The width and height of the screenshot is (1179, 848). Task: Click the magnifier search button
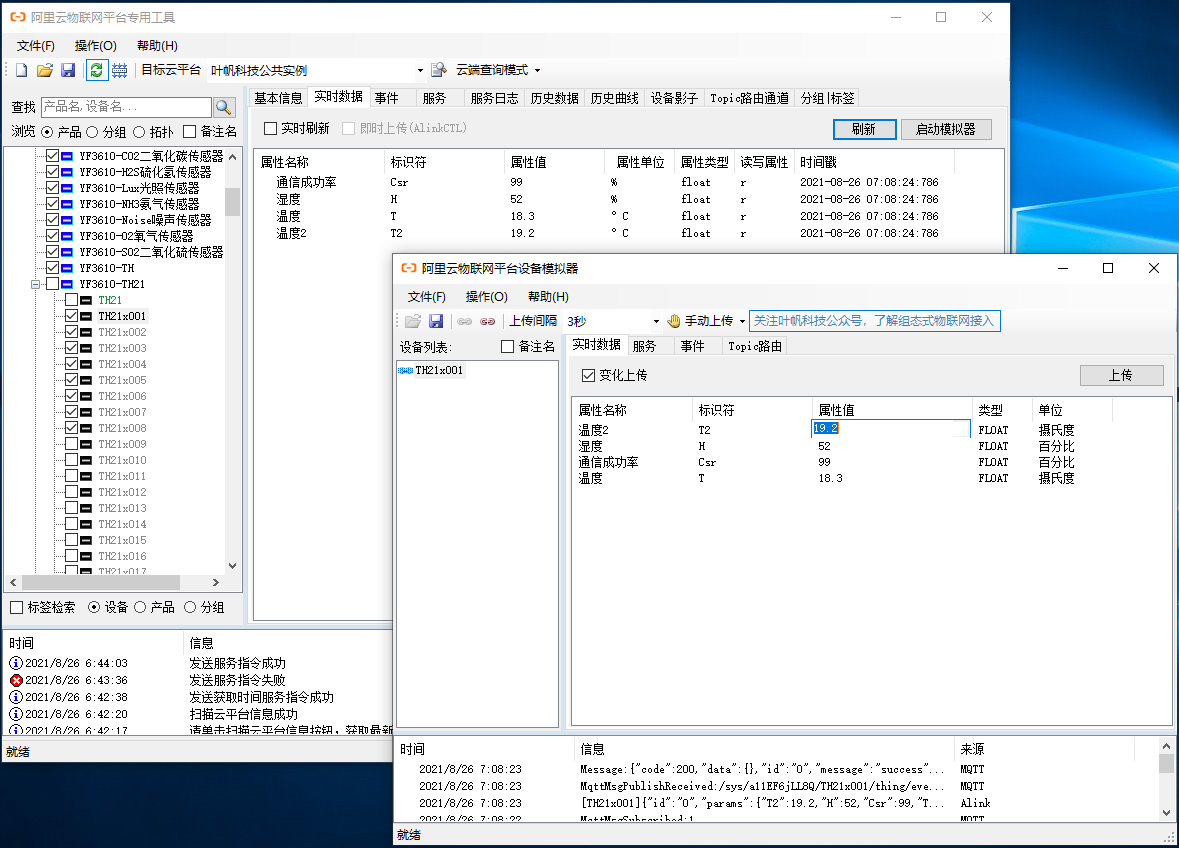[x=223, y=108]
